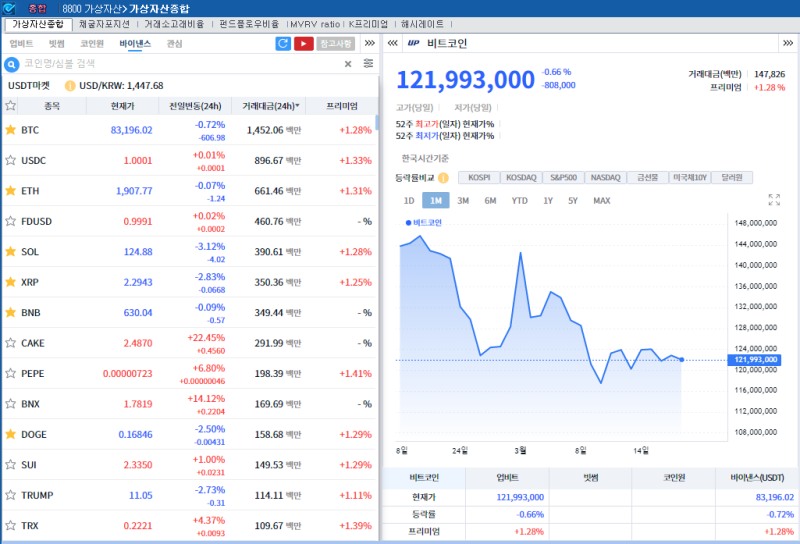
Task: Select the YTD chart period
Action: point(519,201)
